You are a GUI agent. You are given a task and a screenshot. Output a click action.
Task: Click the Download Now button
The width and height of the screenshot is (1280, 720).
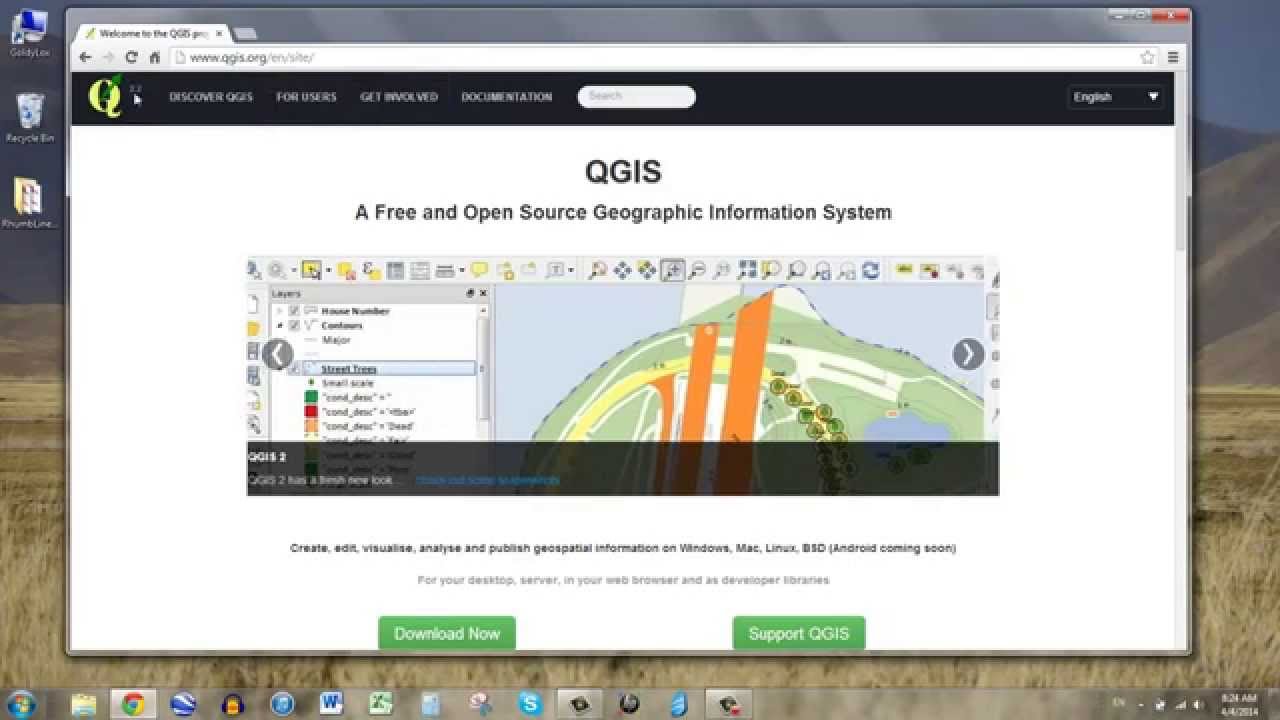[447, 633]
